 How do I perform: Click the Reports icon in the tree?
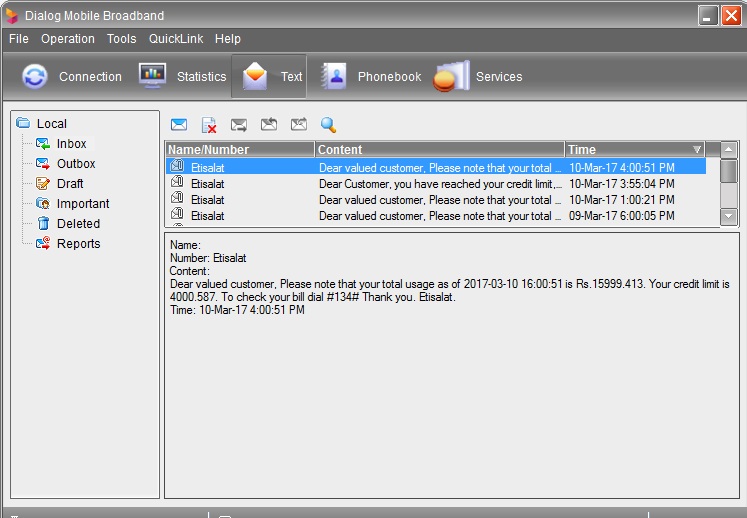tap(43, 243)
